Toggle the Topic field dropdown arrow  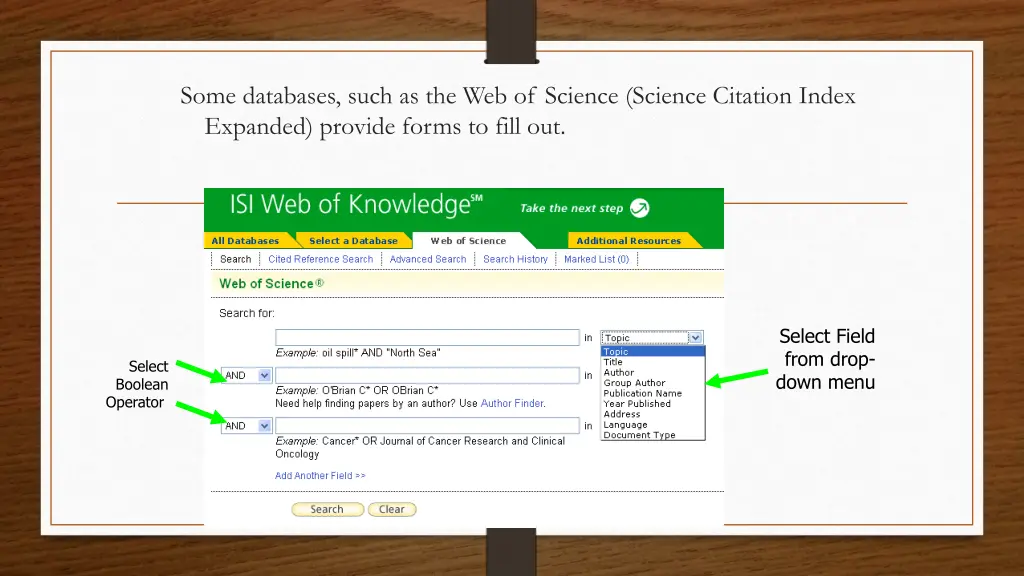point(696,338)
